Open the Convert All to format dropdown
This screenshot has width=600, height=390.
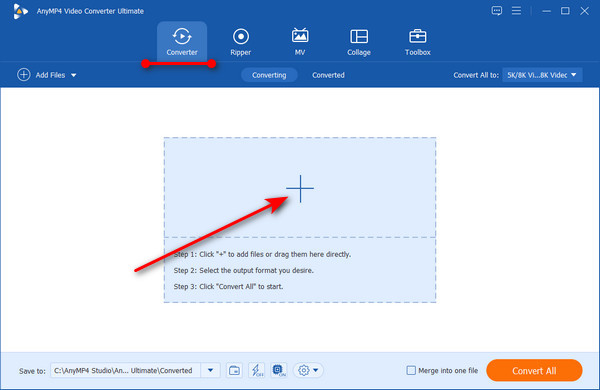[x=542, y=75]
